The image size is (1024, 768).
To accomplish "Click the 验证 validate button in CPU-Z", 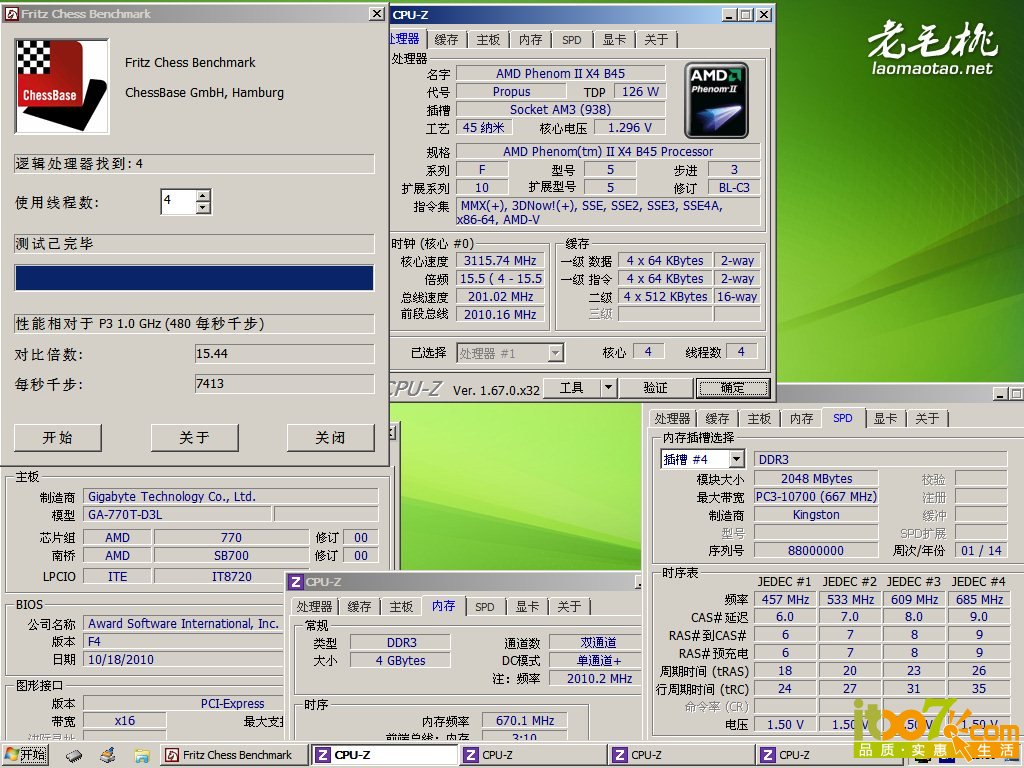I will point(656,389).
